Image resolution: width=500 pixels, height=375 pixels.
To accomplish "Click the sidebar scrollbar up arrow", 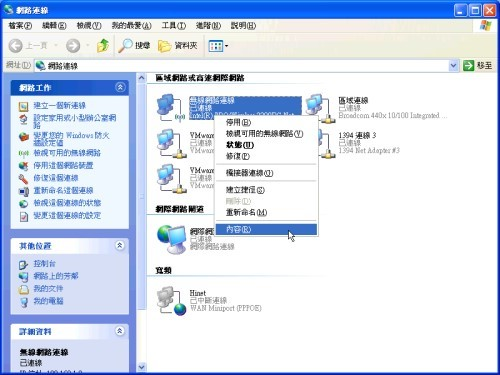I will [x=141, y=78].
